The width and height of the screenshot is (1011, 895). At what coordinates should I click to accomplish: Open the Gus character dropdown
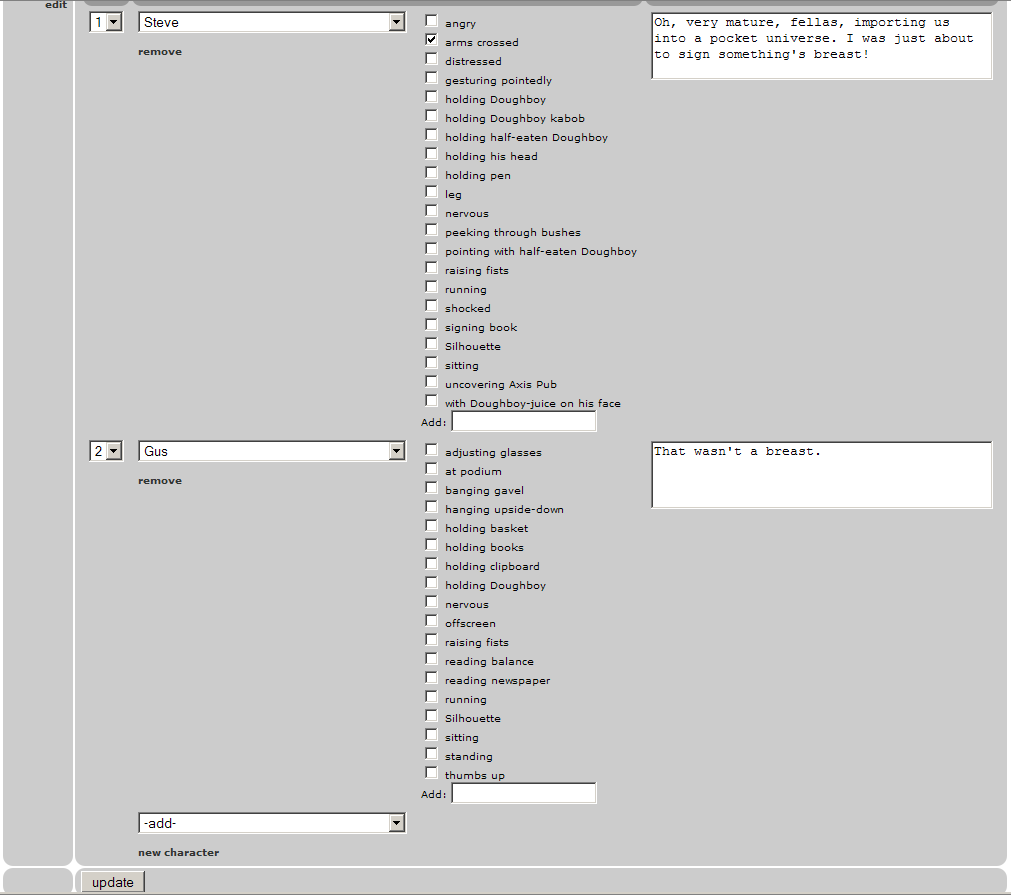pyautogui.click(x=271, y=451)
